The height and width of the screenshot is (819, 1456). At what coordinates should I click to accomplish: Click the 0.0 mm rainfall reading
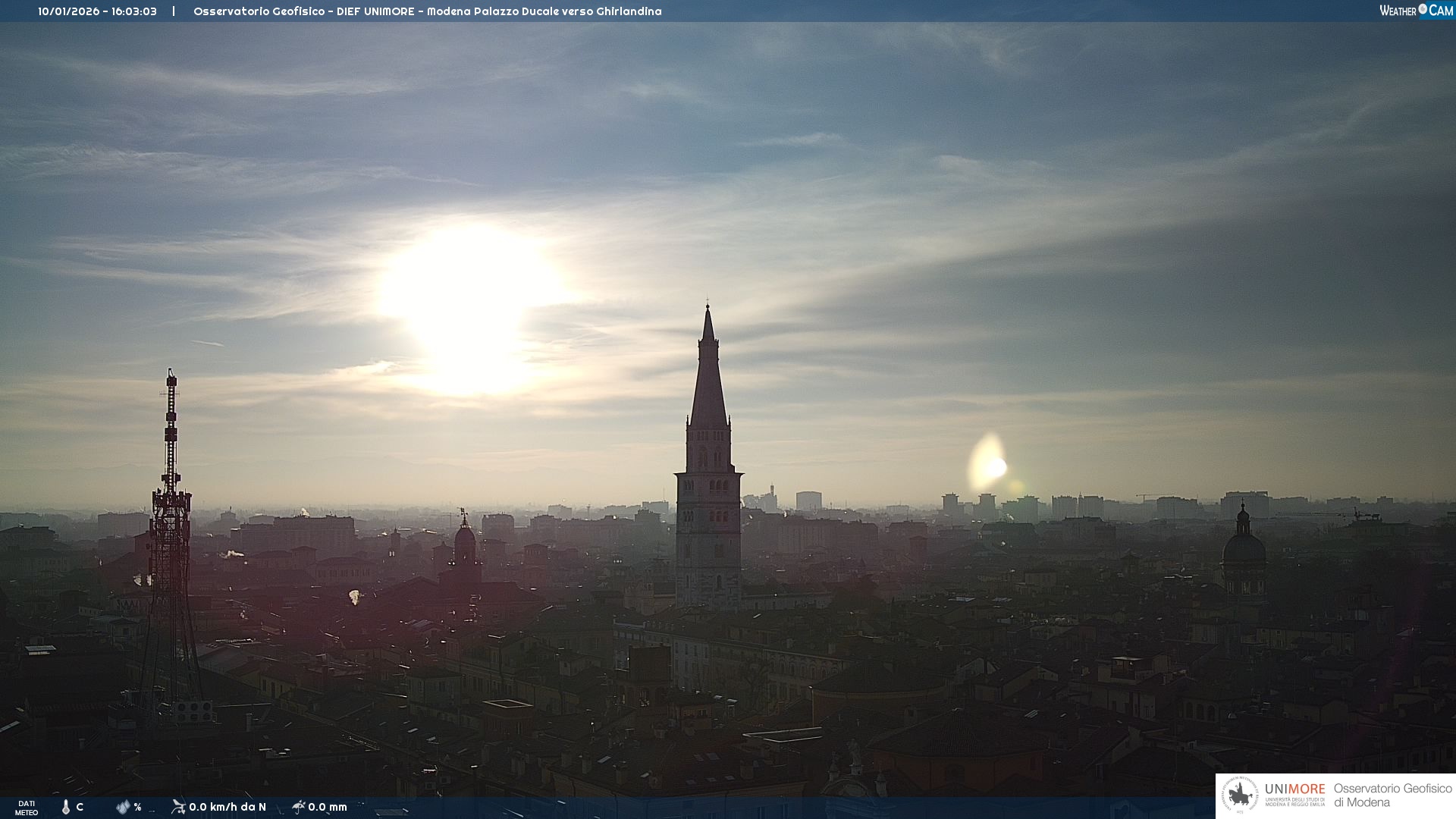click(x=328, y=807)
